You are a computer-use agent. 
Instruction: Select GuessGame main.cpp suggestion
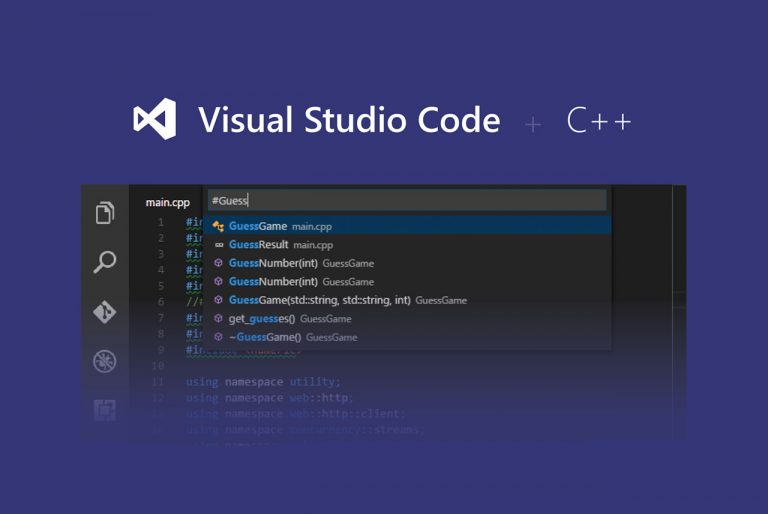407,226
